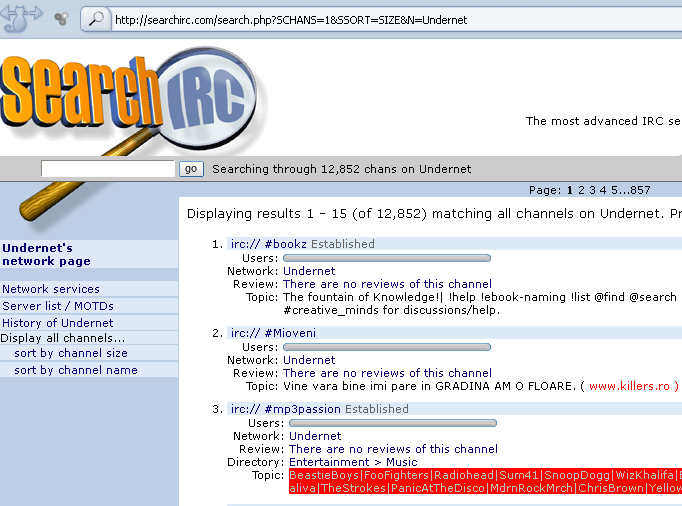Click the #Mioveni users bar
Screen dimensions: 682x506
point(387,347)
